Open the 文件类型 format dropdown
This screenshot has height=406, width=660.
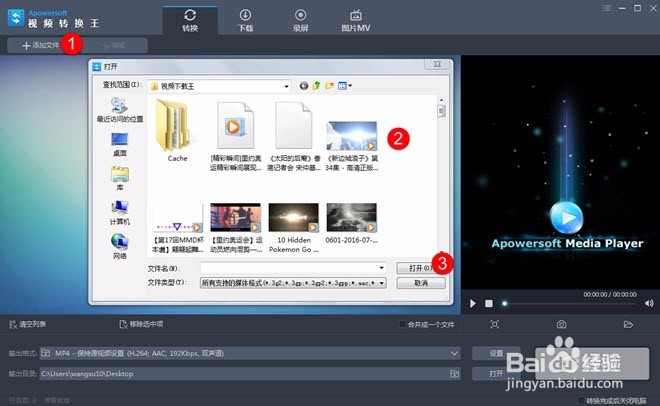tap(293, 283)
